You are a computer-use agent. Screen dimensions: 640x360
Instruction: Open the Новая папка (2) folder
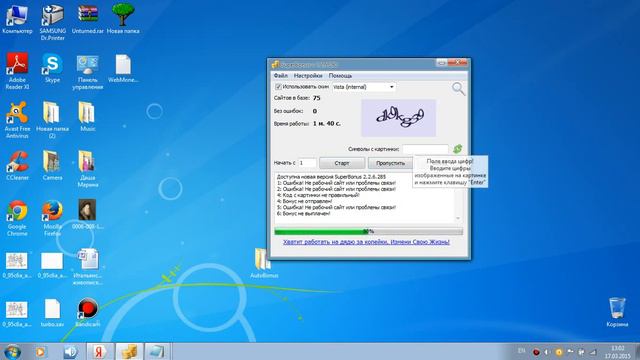click(x=52, y=120)
